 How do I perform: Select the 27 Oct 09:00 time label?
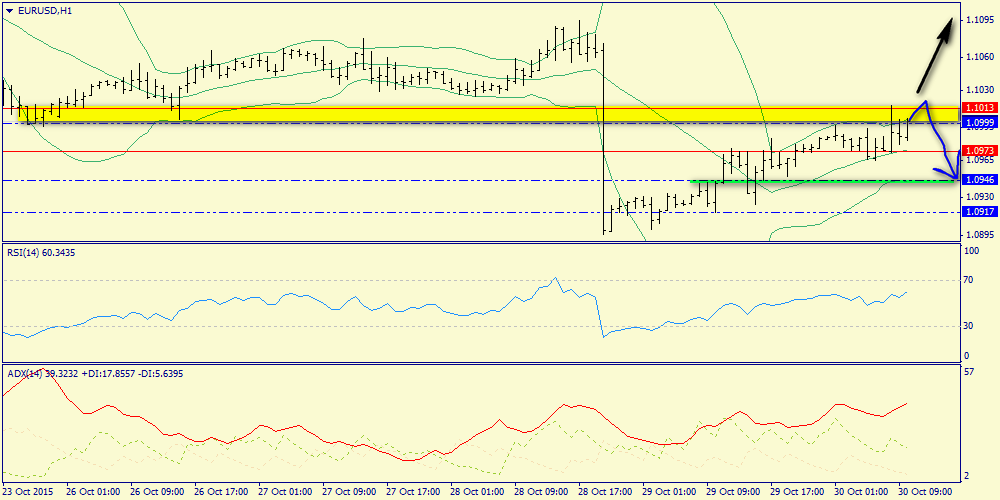(349, 492)
